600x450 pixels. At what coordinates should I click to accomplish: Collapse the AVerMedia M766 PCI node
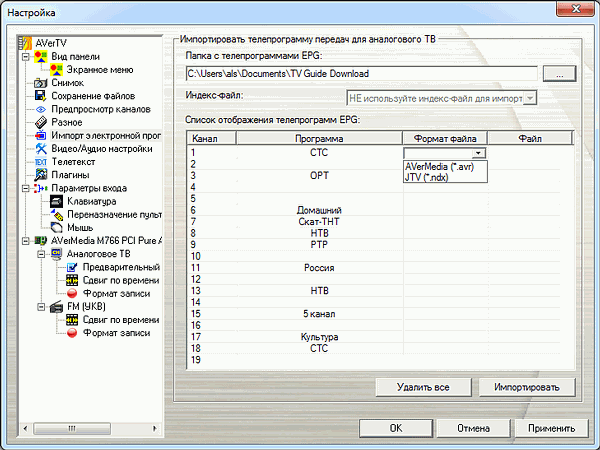pos(25,241)
